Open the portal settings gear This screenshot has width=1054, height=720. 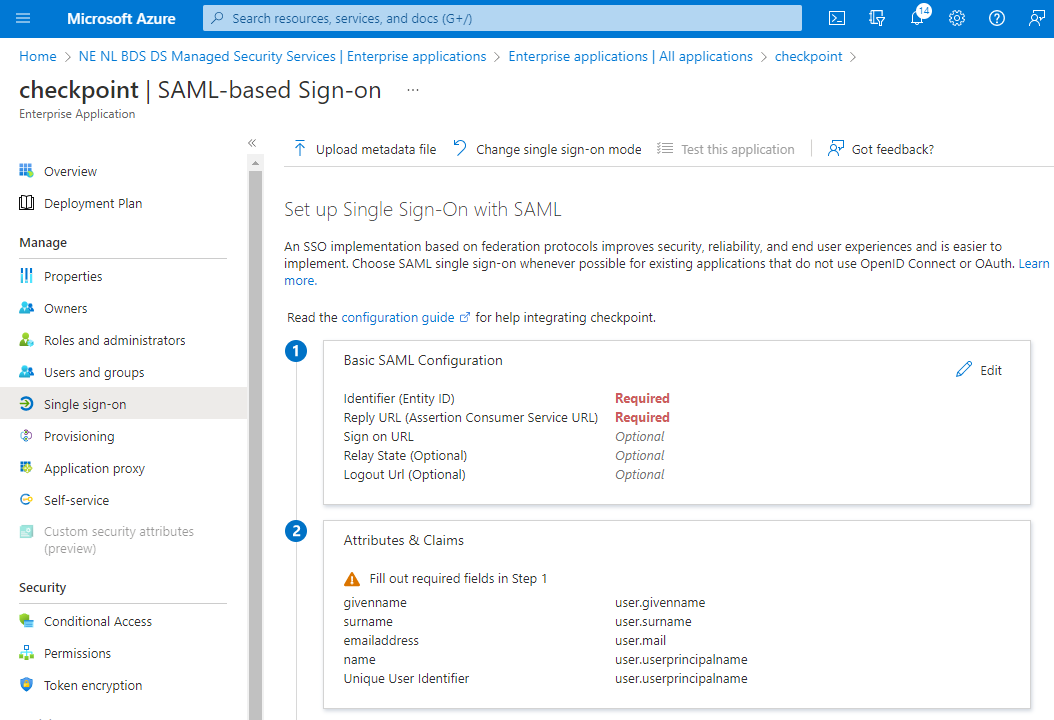click(957, 17)
